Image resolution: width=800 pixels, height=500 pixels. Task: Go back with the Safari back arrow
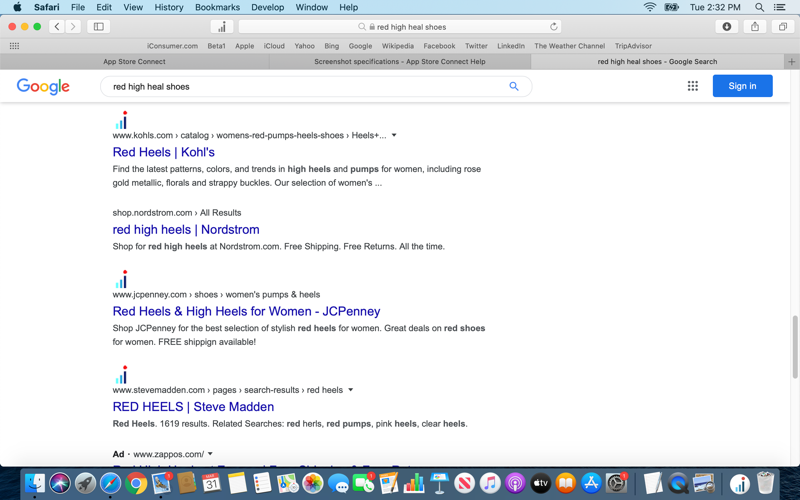click(x=57, y=27)
